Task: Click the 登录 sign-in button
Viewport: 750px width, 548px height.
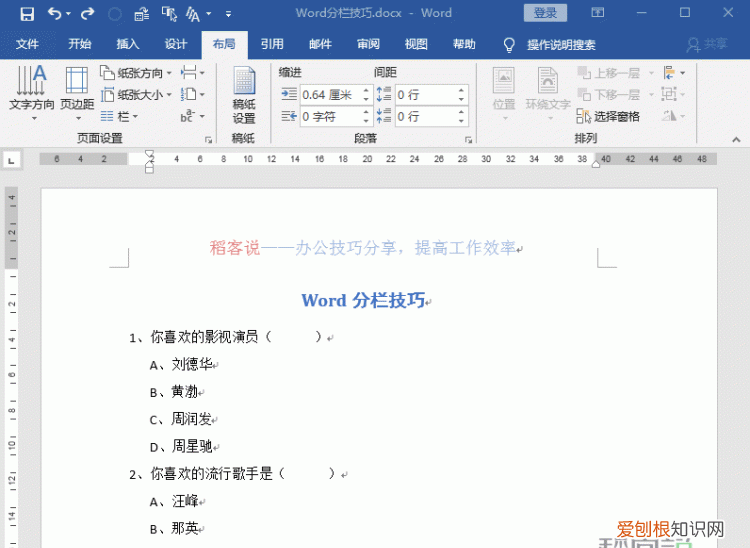Action: (545, 13)
